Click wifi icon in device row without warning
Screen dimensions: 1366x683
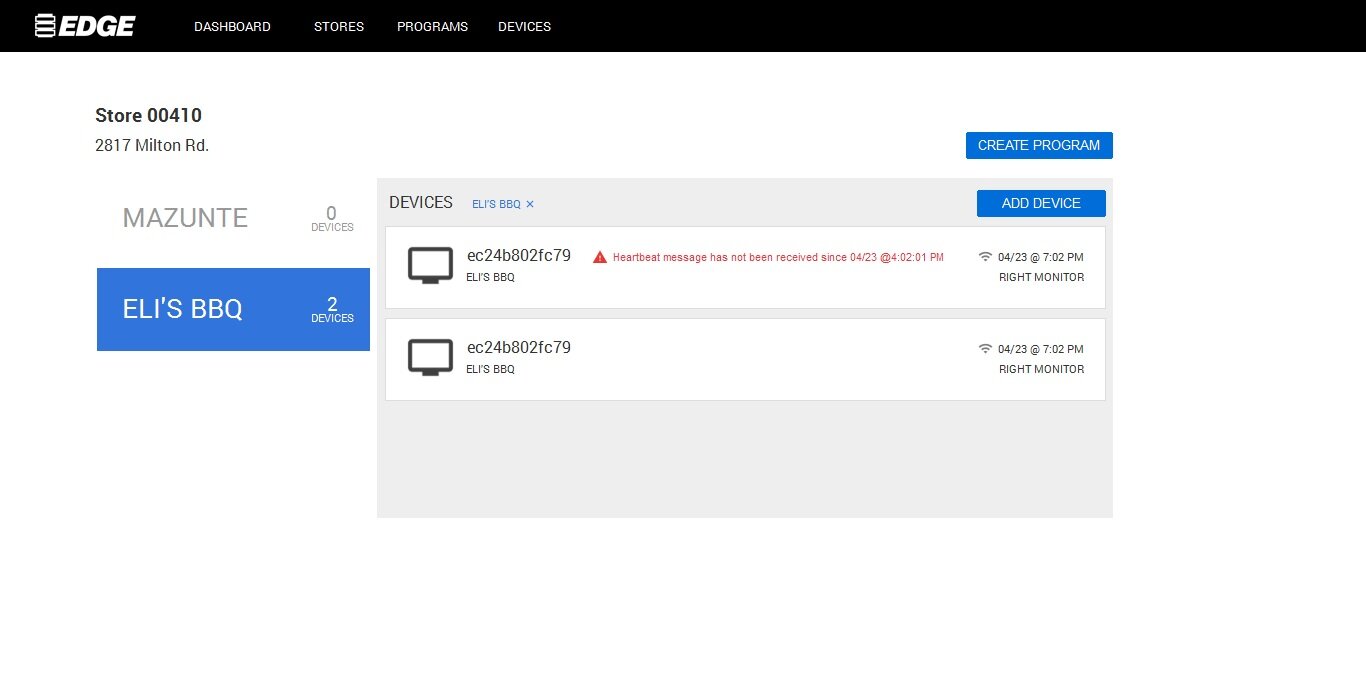coord(985,349)
